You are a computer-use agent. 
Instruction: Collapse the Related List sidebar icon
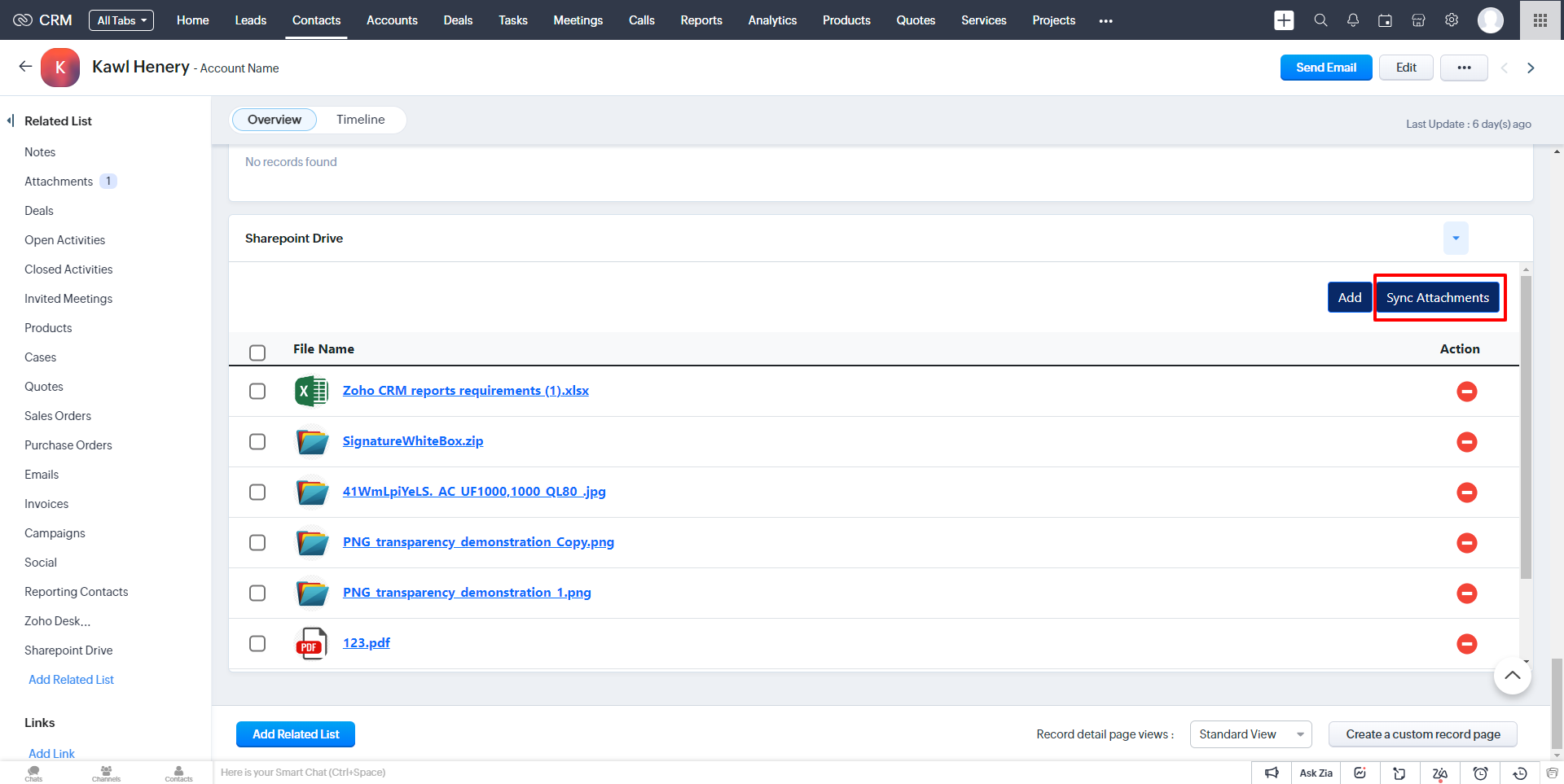[11, 120]
